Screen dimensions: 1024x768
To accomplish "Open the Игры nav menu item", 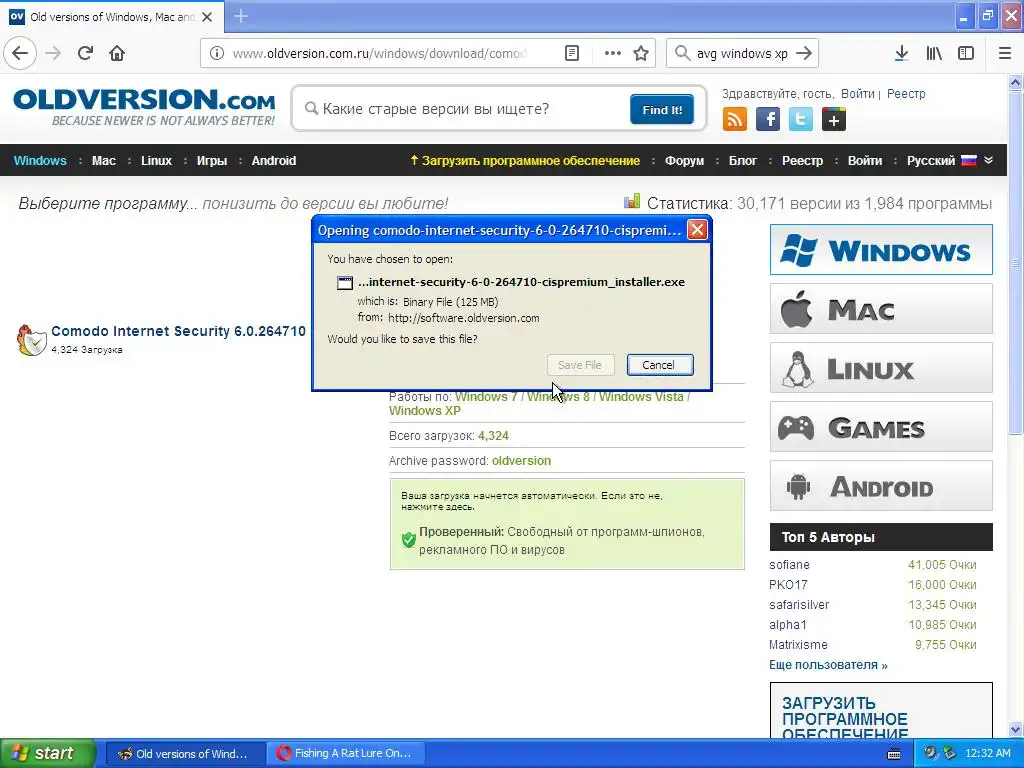I will point(212,161).
